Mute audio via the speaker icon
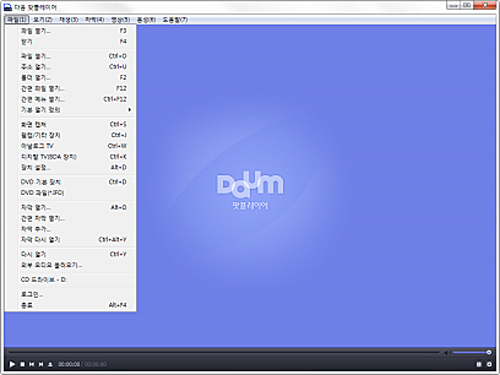The width and height of the screenshot is (500, 375). [446, 352]
